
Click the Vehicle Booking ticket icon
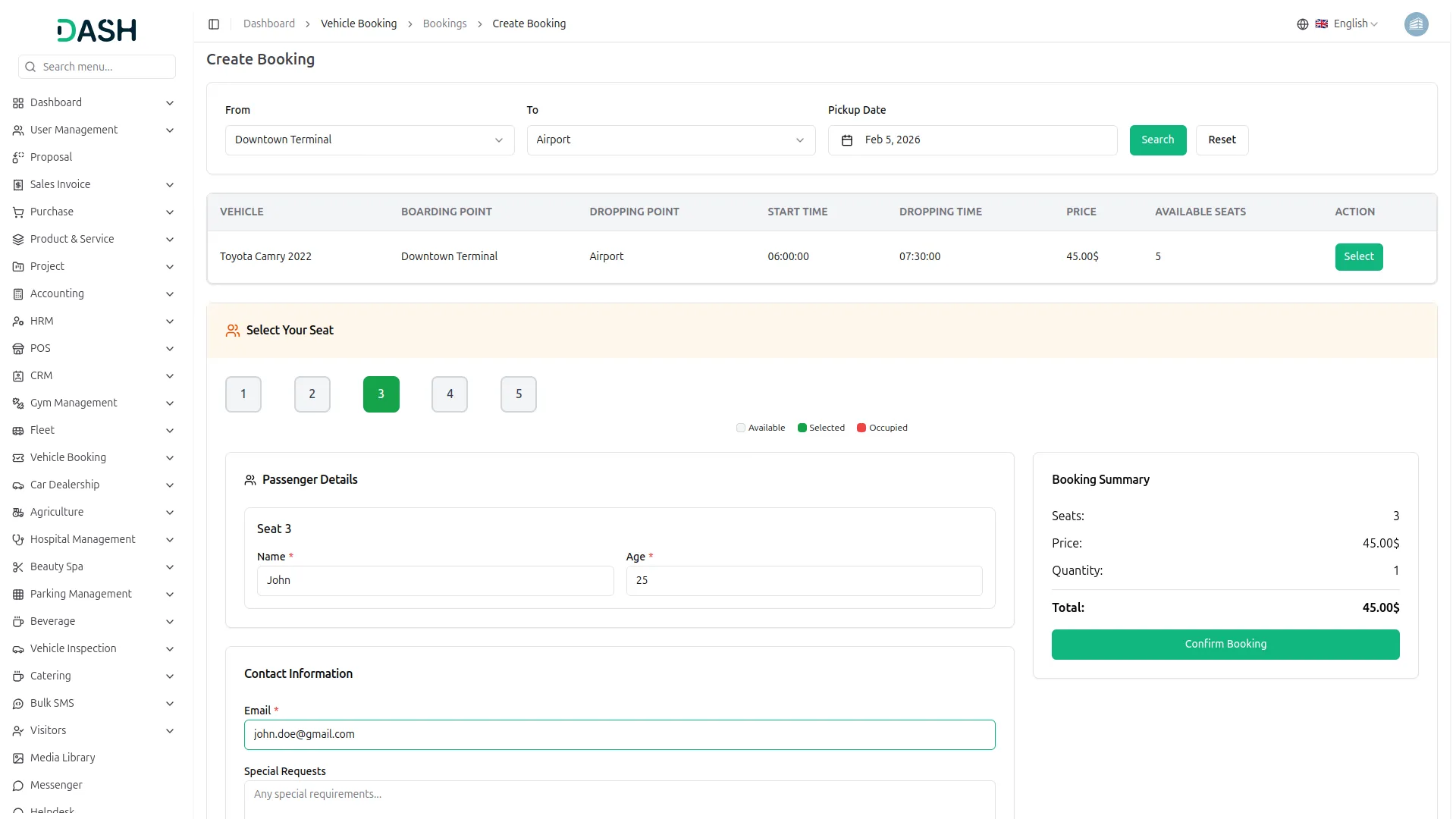(x=18, y=458)
